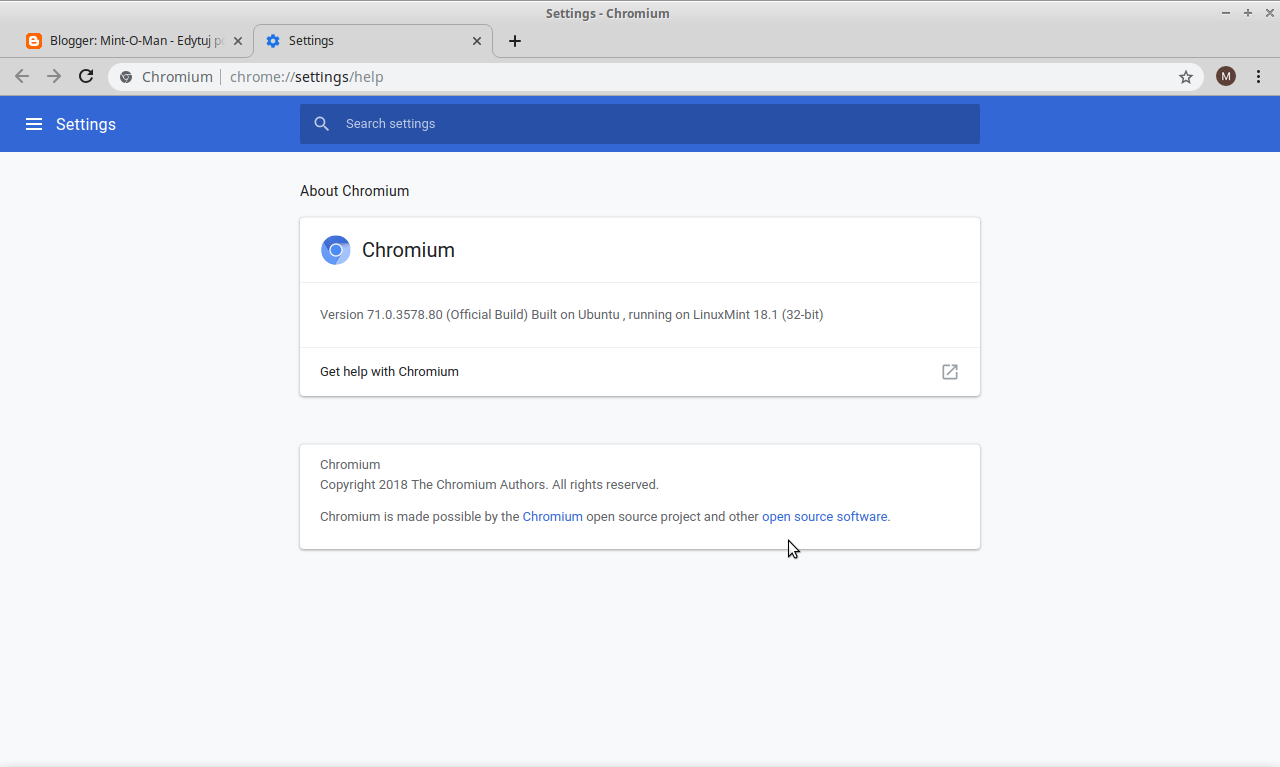The width and height of the screenshot is (1280, 767).
Task: Click the Chromium logo in About card
Action: tap(335, 250)
